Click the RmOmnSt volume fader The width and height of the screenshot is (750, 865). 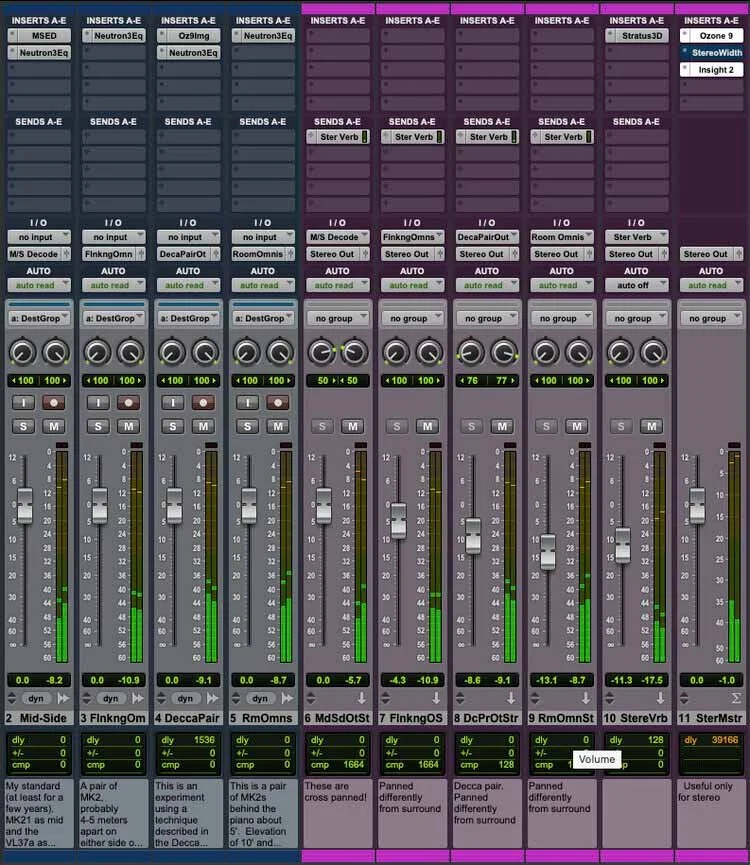point(548,552)
